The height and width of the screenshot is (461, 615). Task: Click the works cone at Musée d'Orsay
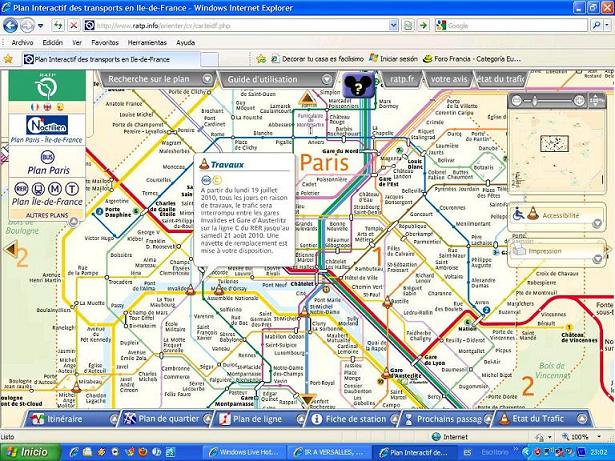219,290
